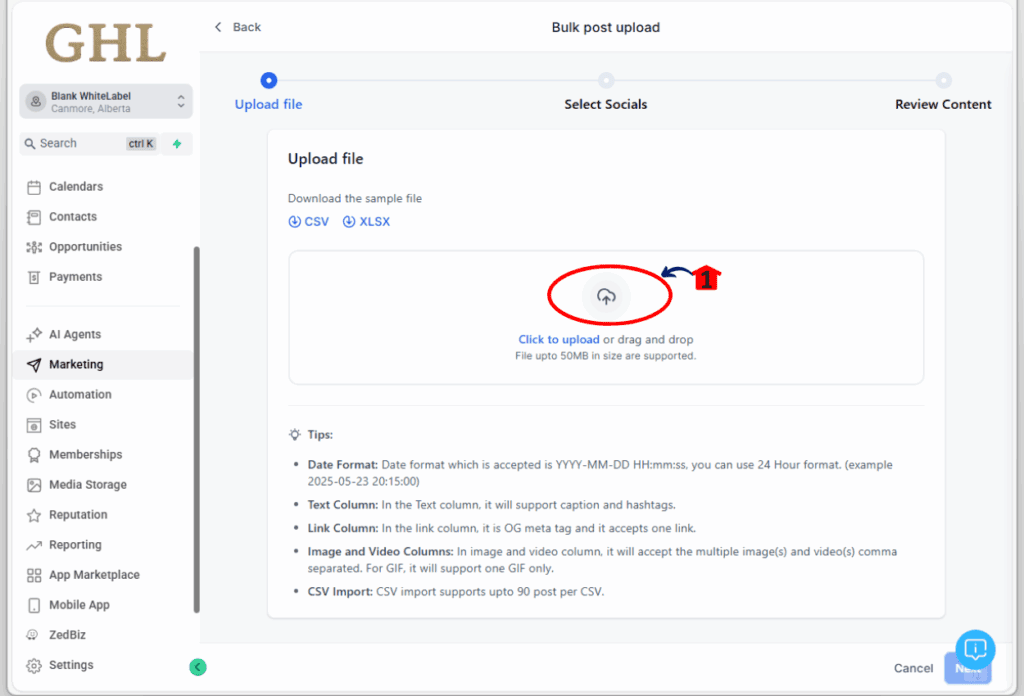This screenshot has width=1024, height=696.
Task: Click the Media Storage image icon
Action: click(34, 485)
